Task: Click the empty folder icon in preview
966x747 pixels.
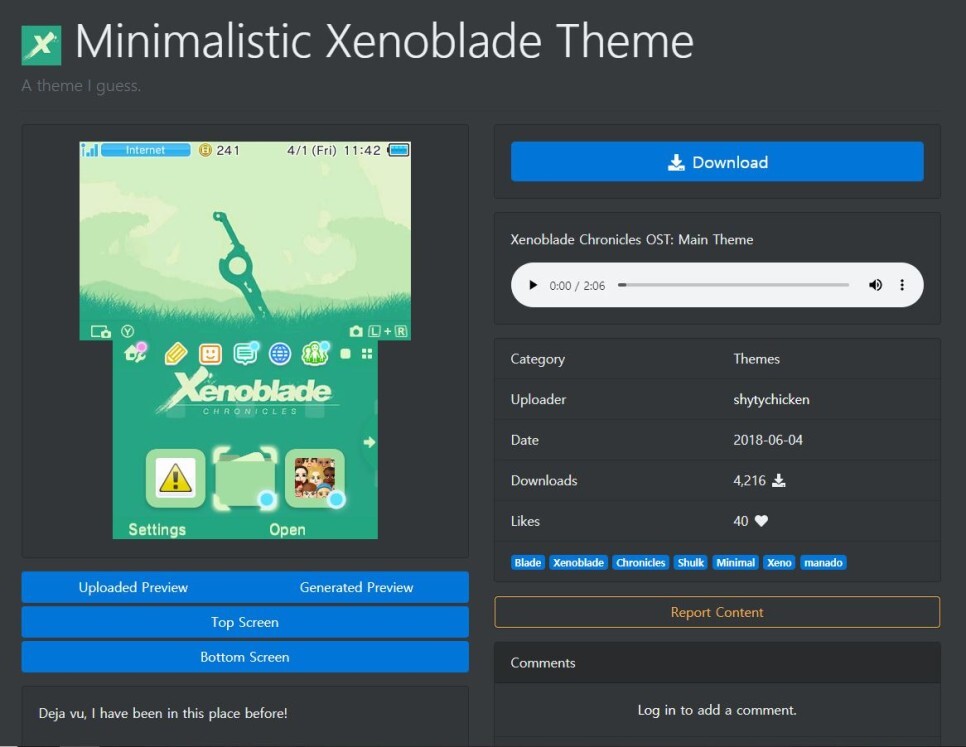Action: pyautogui.click(x=245, y=478)
